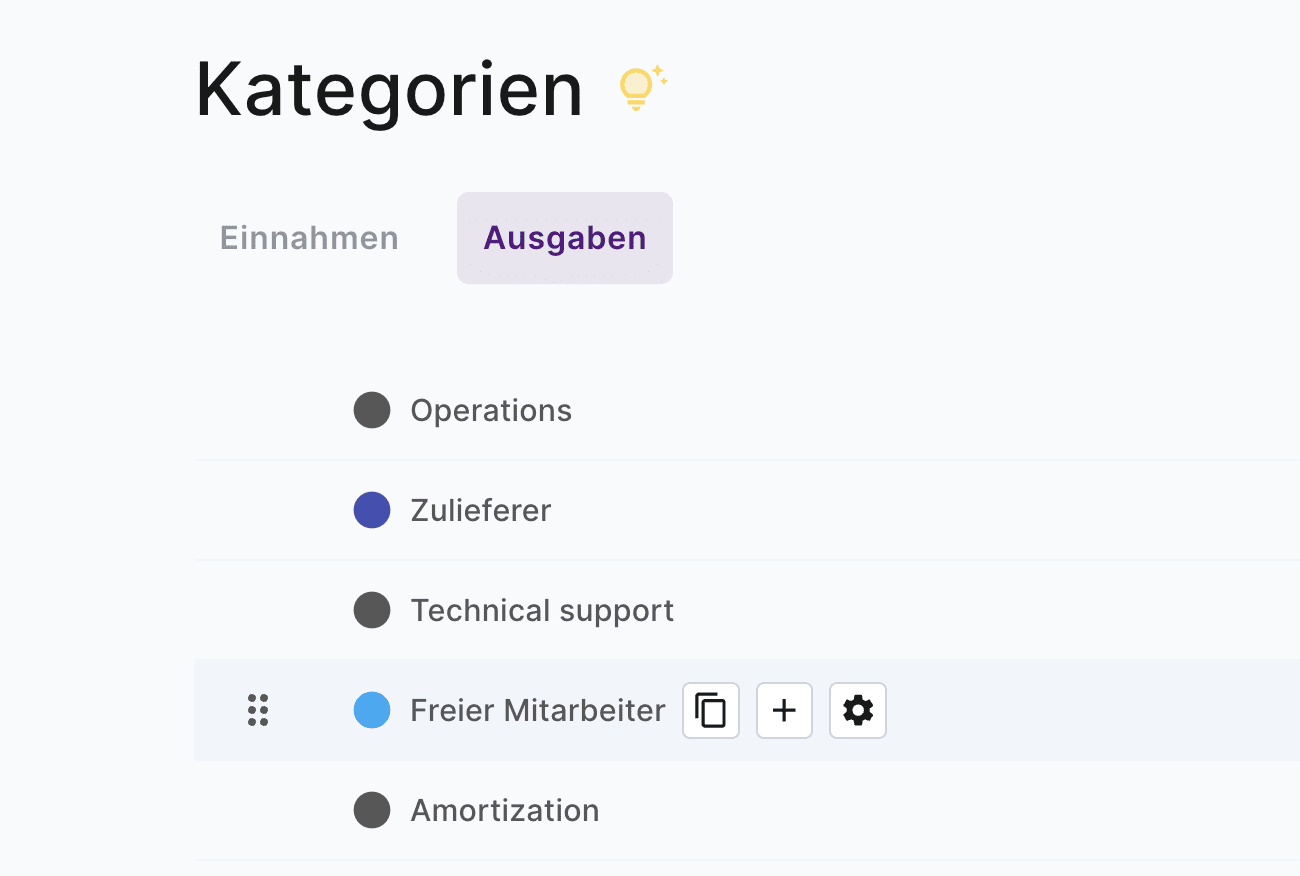Duplicate the Freier Mitarbeiter category
1300x876 pixels.
(710, 711)
